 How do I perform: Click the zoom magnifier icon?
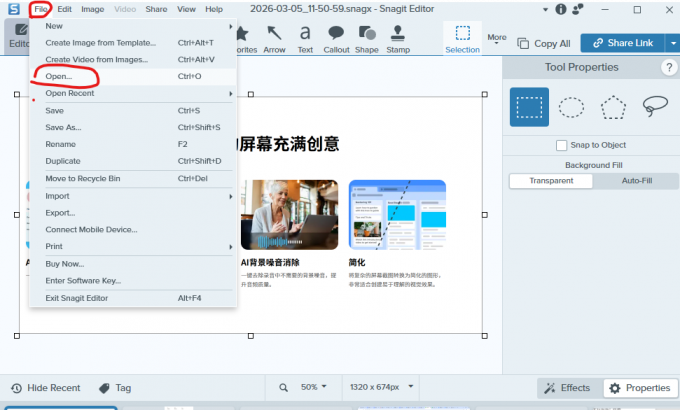click(x=283, y=387)
